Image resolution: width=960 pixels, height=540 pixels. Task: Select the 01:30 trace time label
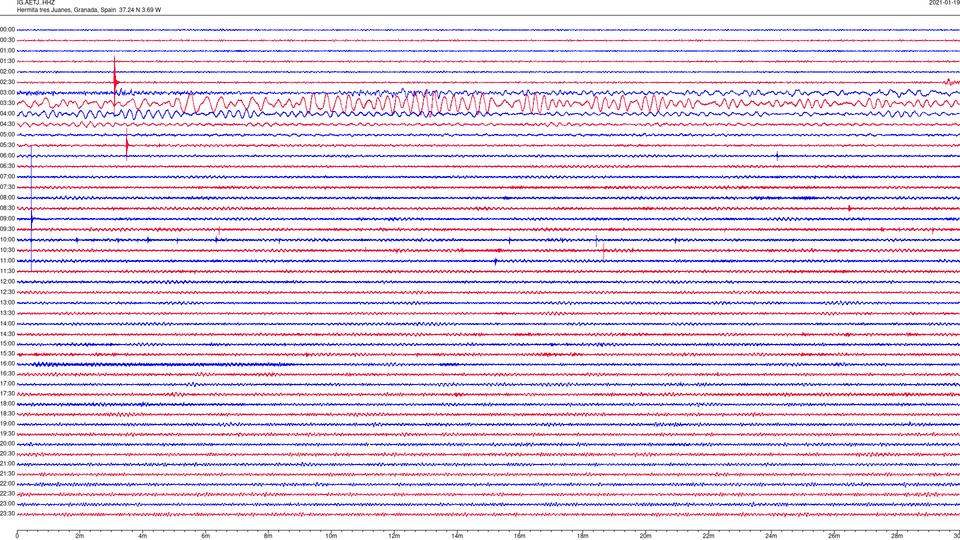pos(7,61)
